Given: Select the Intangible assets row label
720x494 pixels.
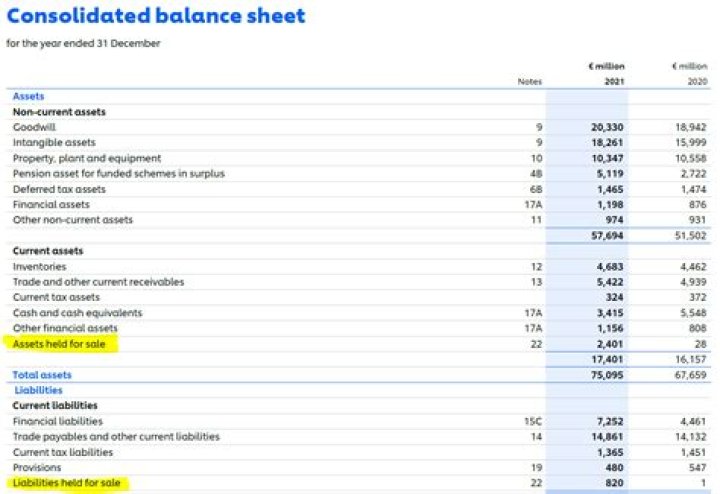Looking at the screenshot, I should click(54, 143).
